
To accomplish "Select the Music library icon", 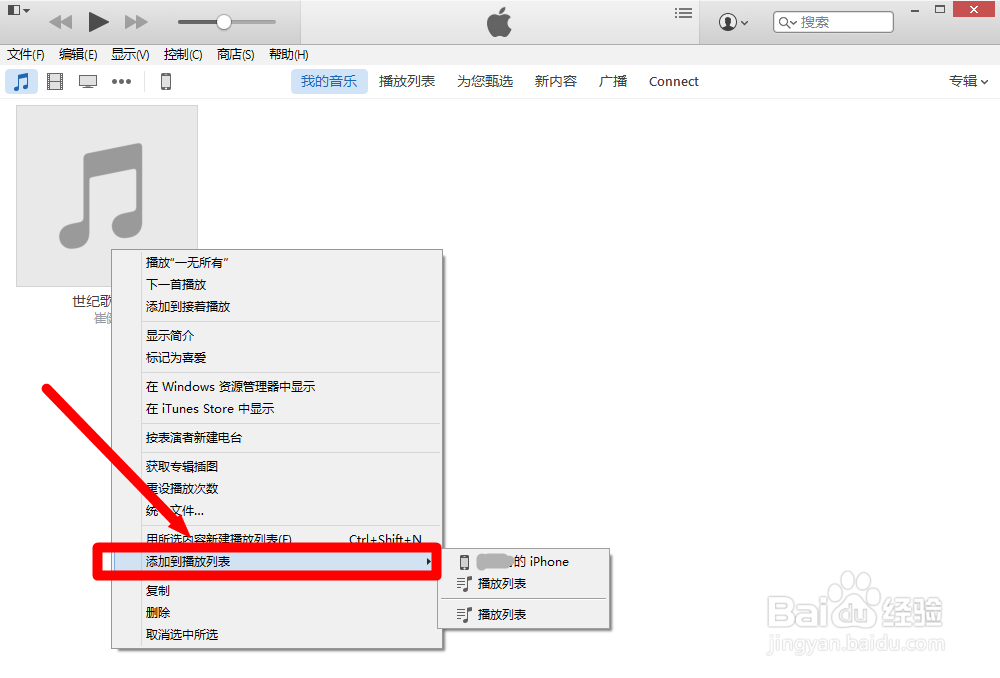I will (21, 81).
